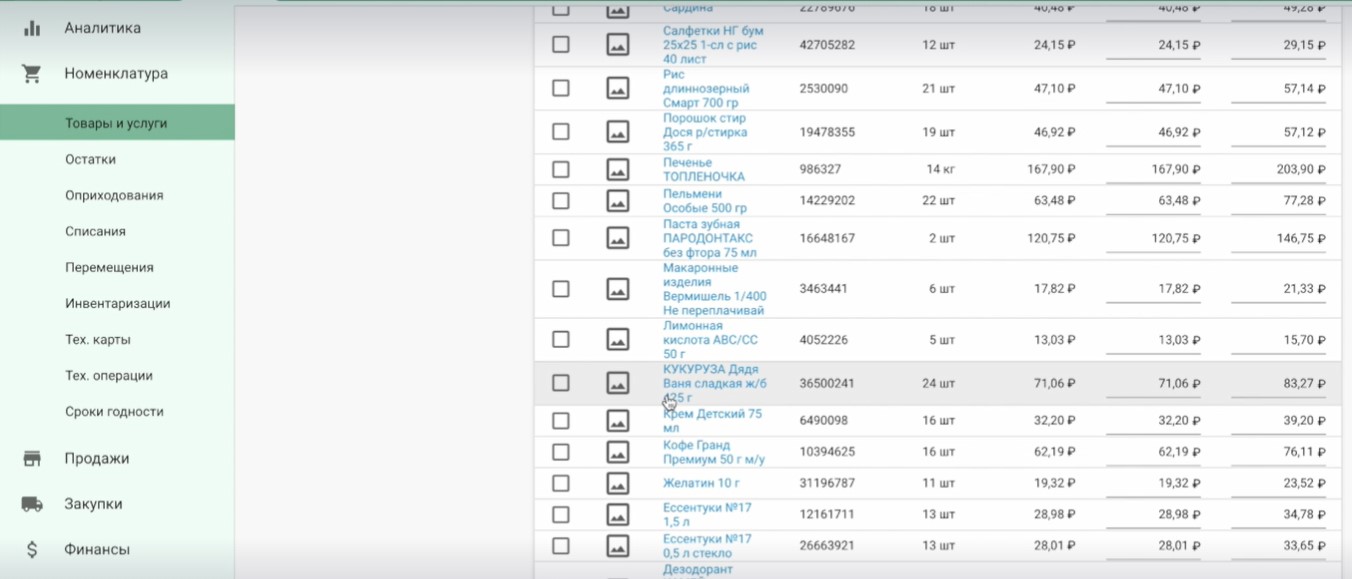Open product link Салфетки НГ бум 25х25

pyautogui.click(x=713, y=45)
